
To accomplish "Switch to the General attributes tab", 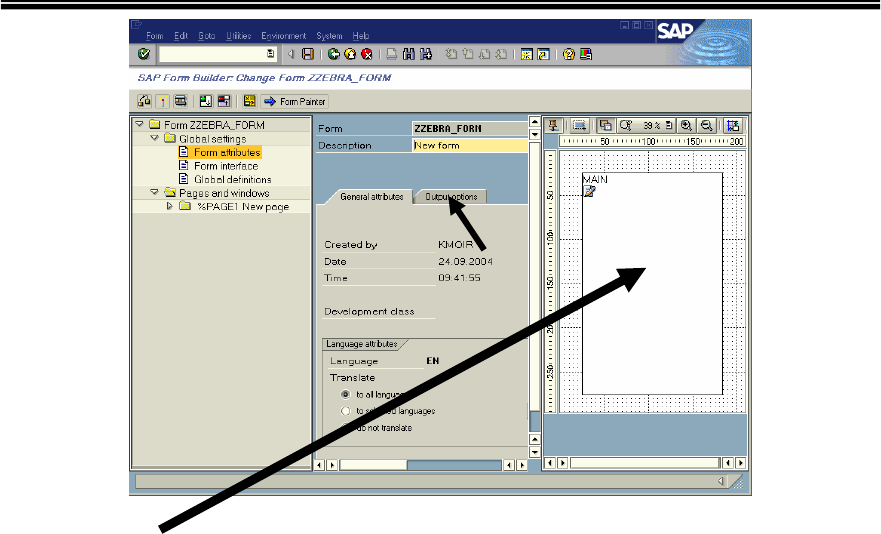I will click(370, 197).
